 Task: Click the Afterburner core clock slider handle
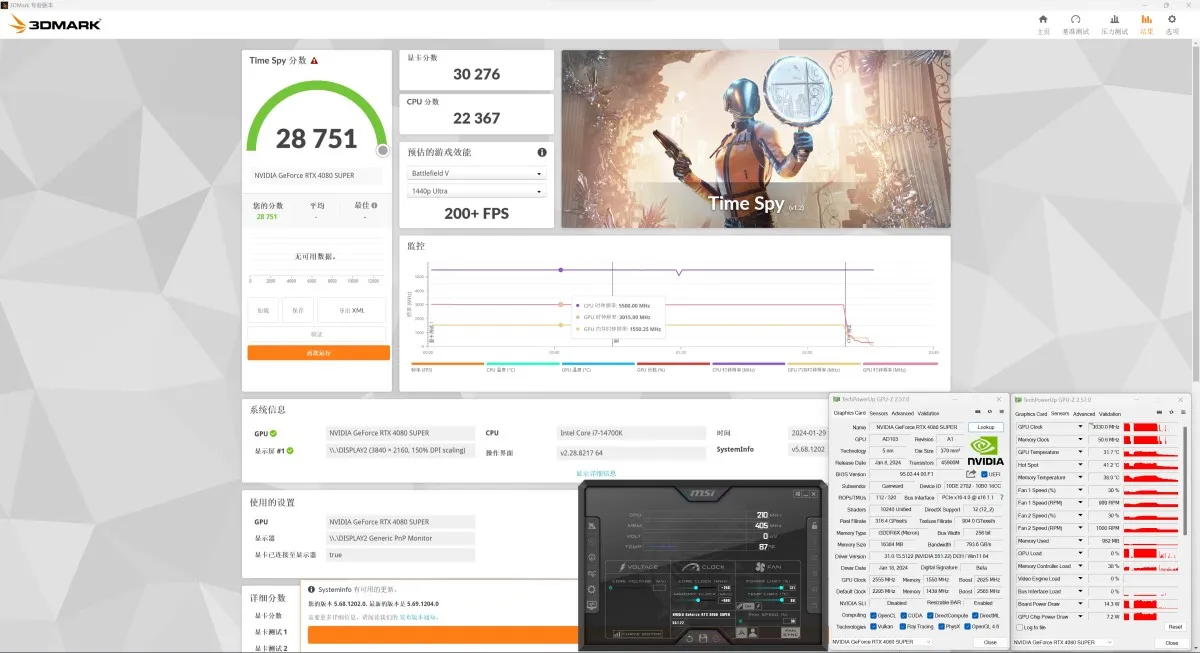tap(696, 587)
